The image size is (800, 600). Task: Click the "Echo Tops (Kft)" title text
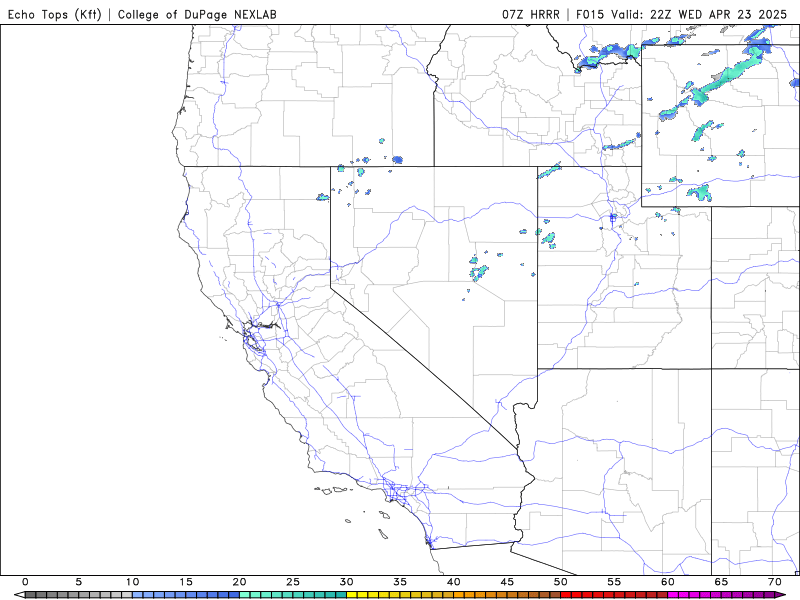point(55,14)
